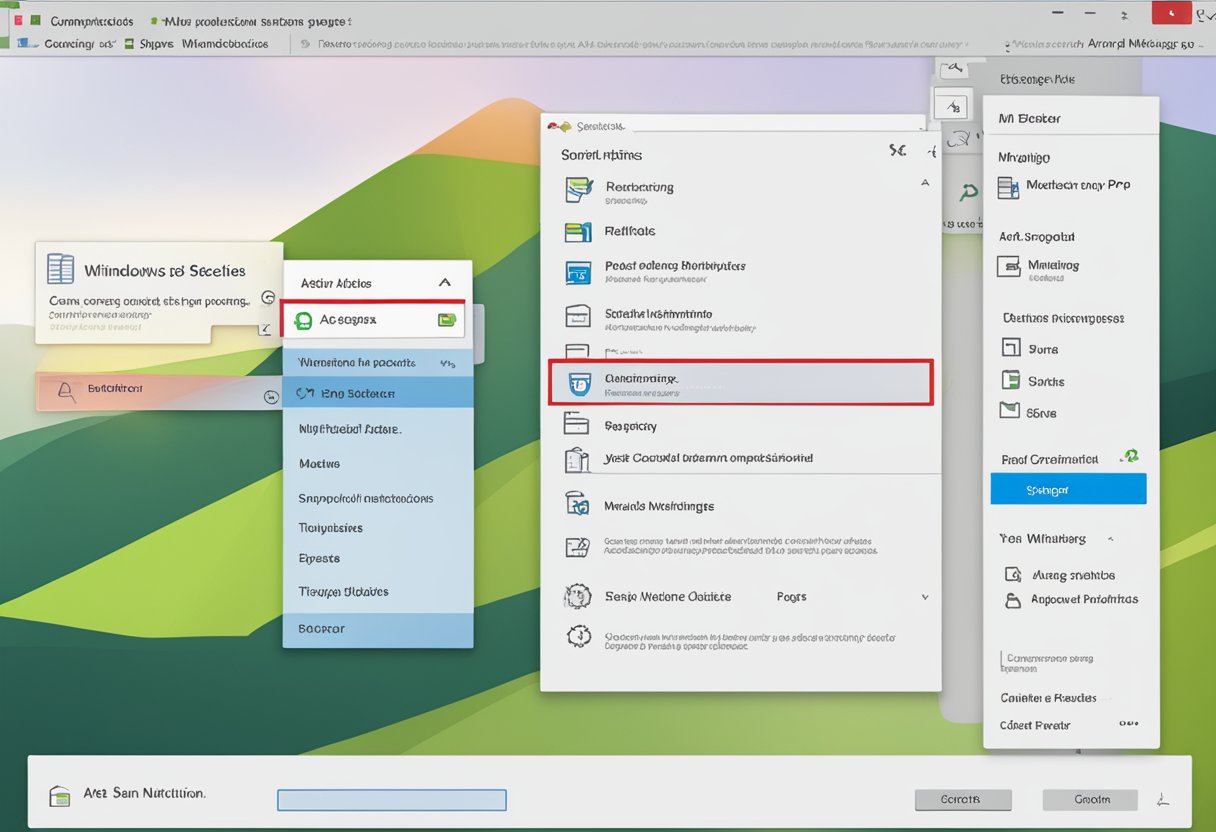1216x832 pixels.
Task: Click the icon left of Meraids Mesfrdinges
Action: coord(577,504)
